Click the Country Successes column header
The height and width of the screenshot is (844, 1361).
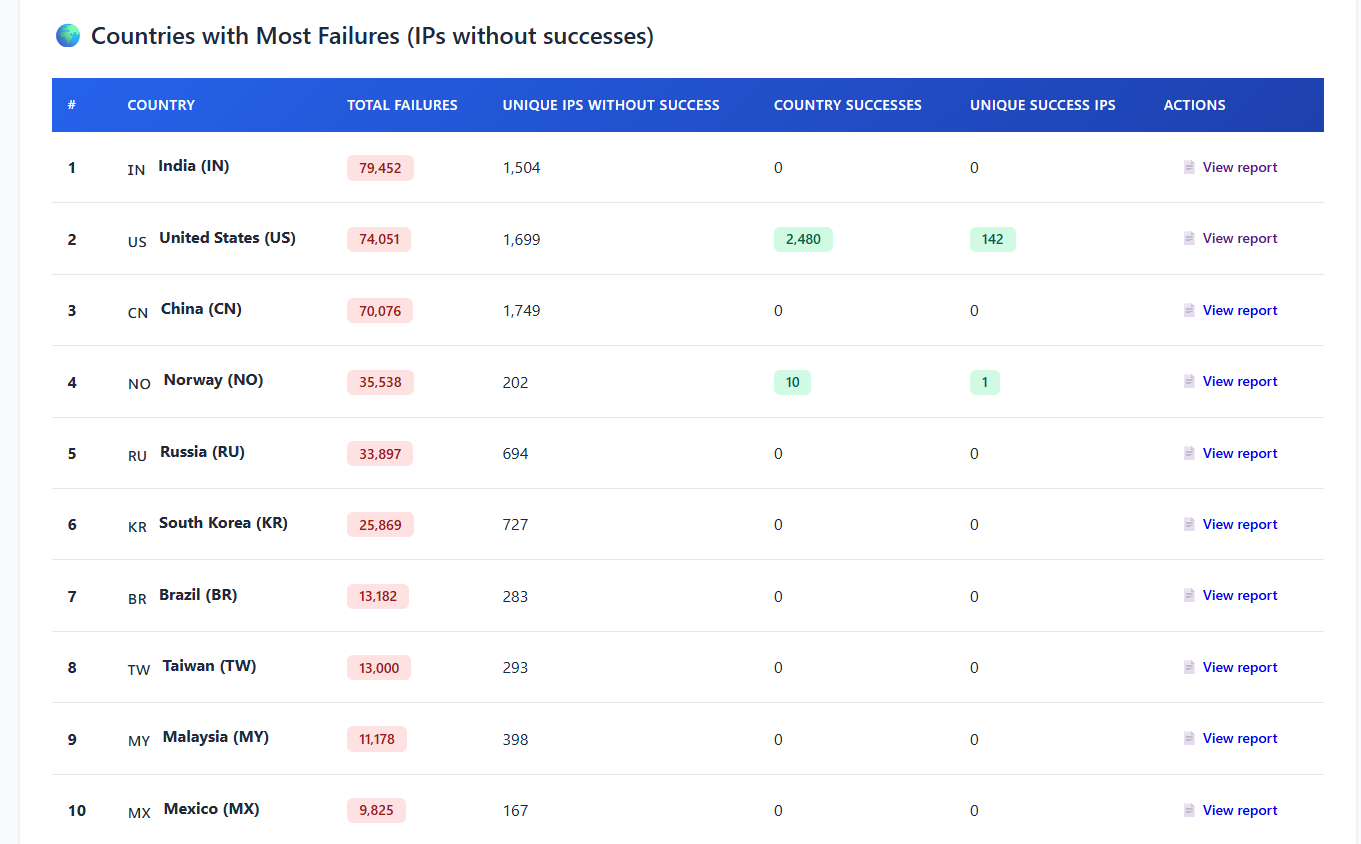[x=847, y=105]
